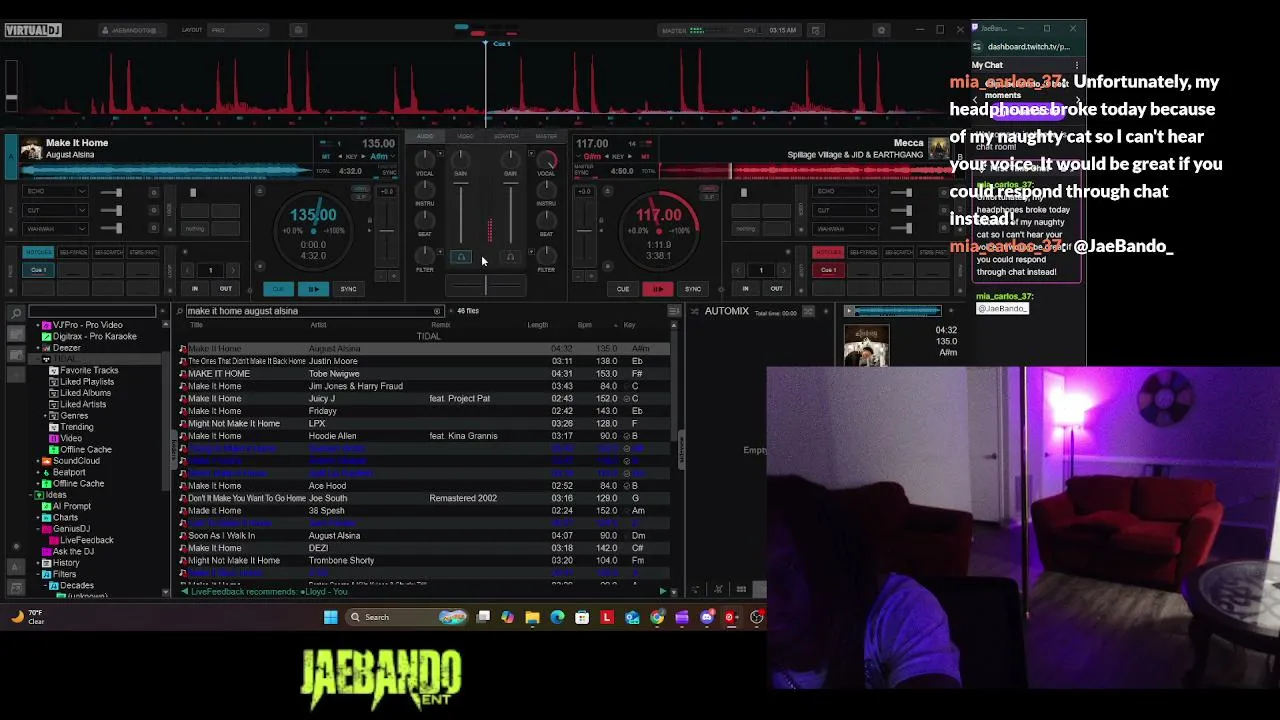Open TIDAL Liked Albums folder
This screenshot has width=1280, height=720.
pyautogui.click(x=85, y=393)
